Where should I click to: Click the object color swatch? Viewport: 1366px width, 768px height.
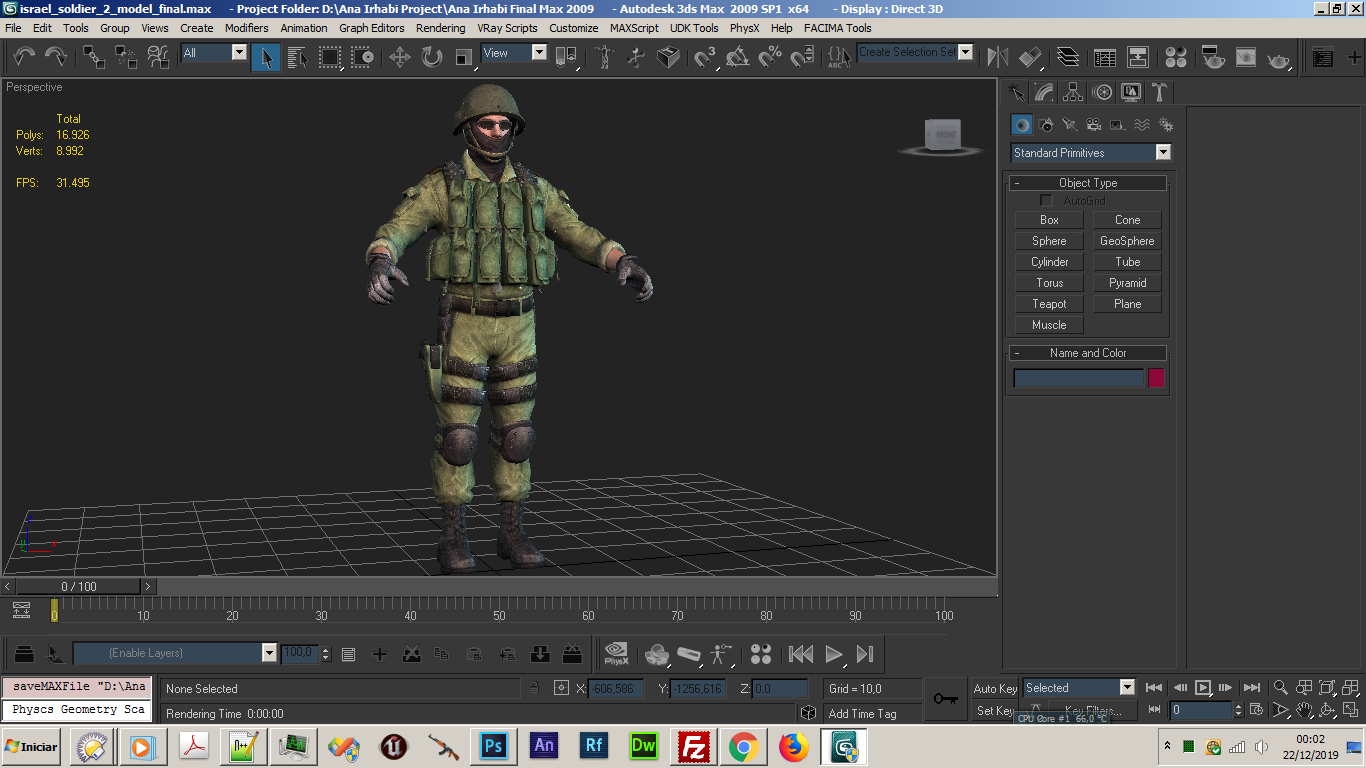1156,378
